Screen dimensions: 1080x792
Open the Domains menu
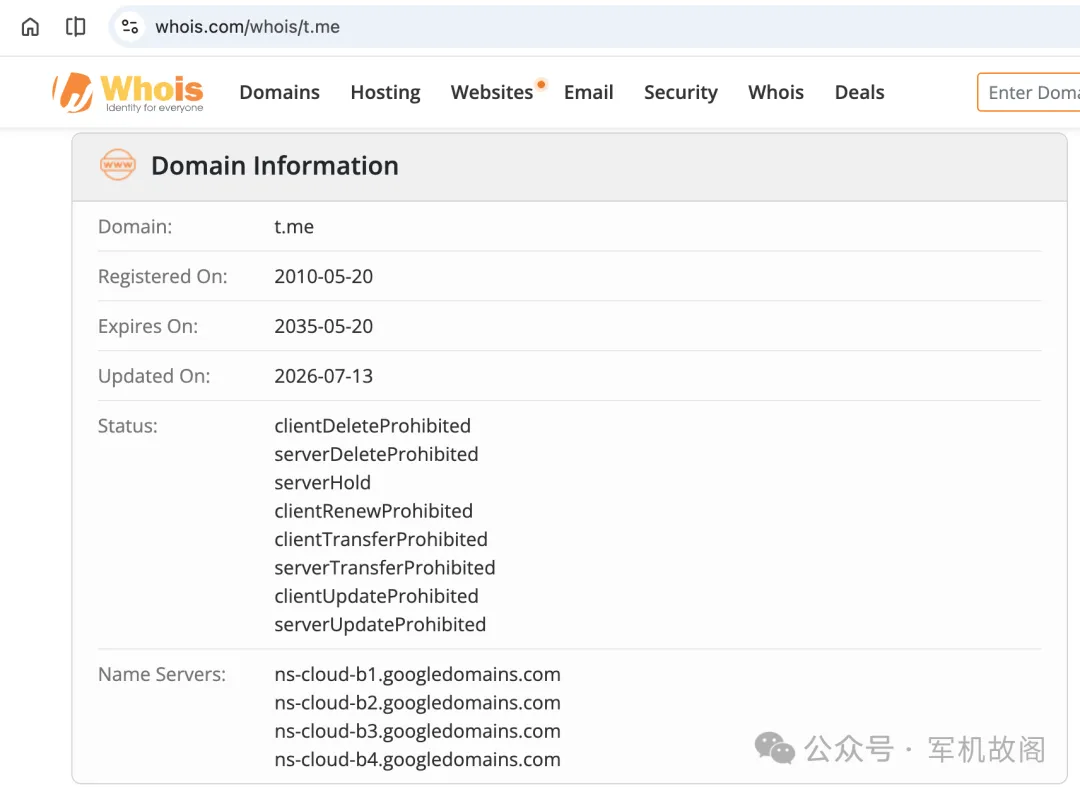tap(280, 92)
